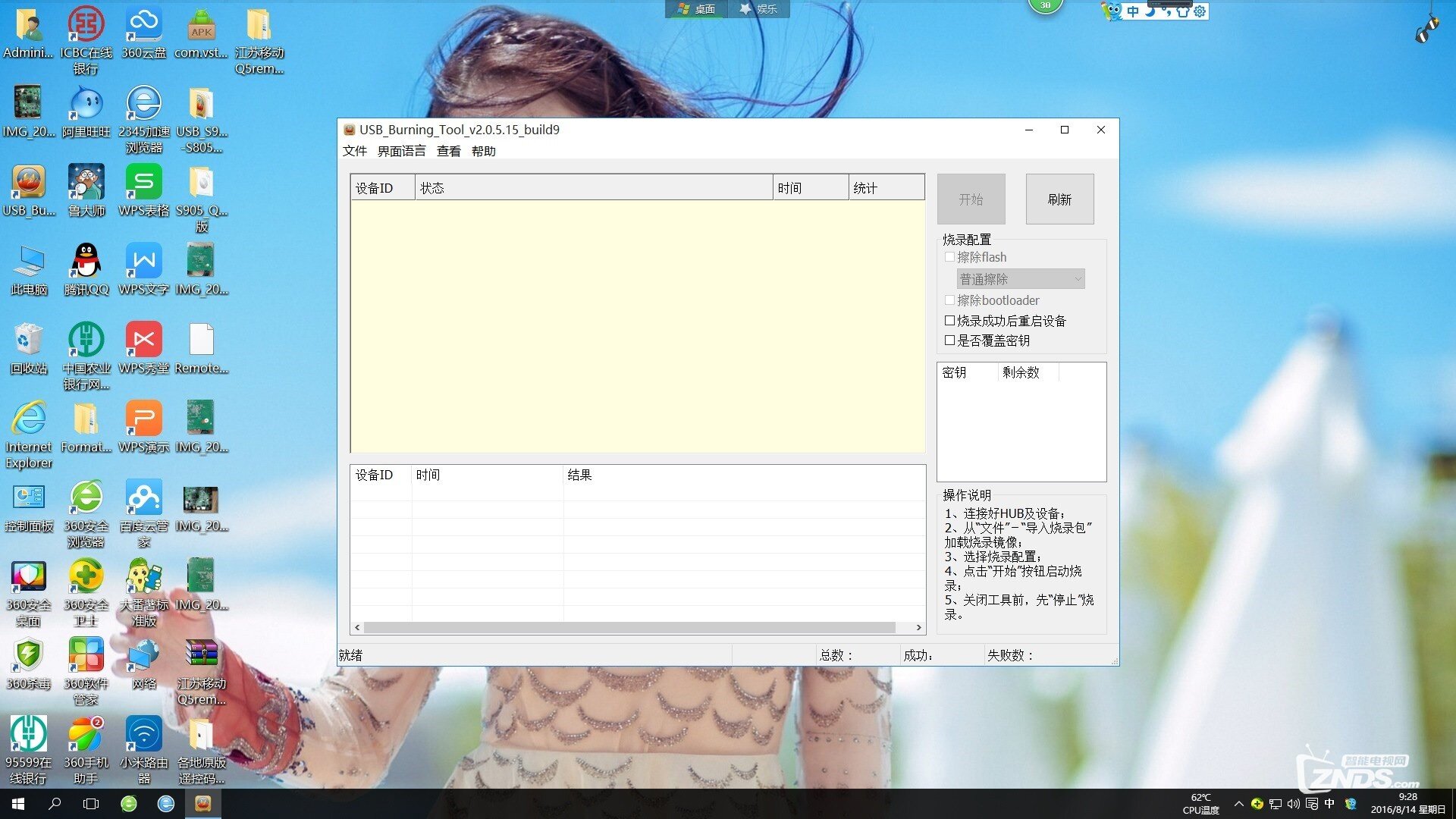Open the ICBC在线银行 desktop icon
Viewport: 1456px width, 819px height.
click(x=86, y=39)
